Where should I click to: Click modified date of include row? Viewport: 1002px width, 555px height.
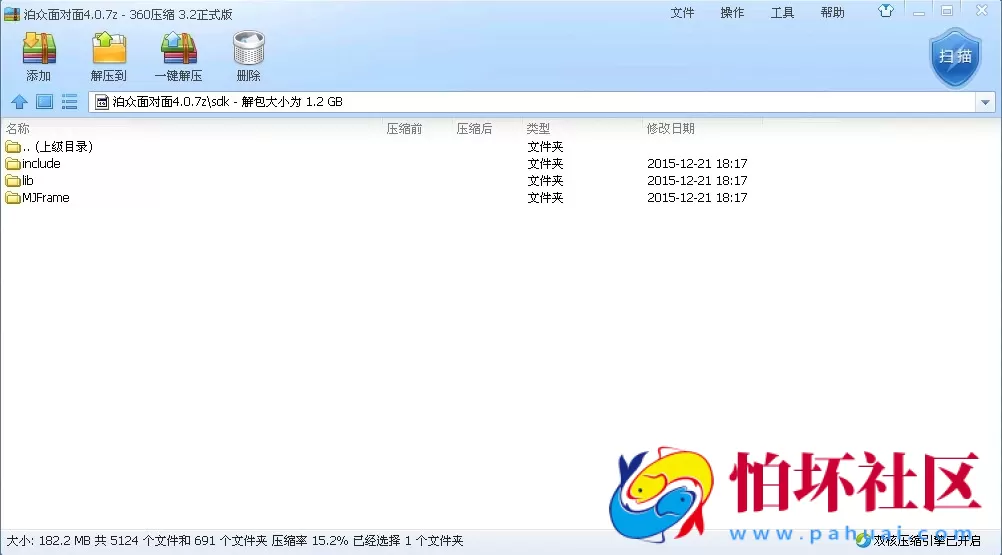(697, 163)
